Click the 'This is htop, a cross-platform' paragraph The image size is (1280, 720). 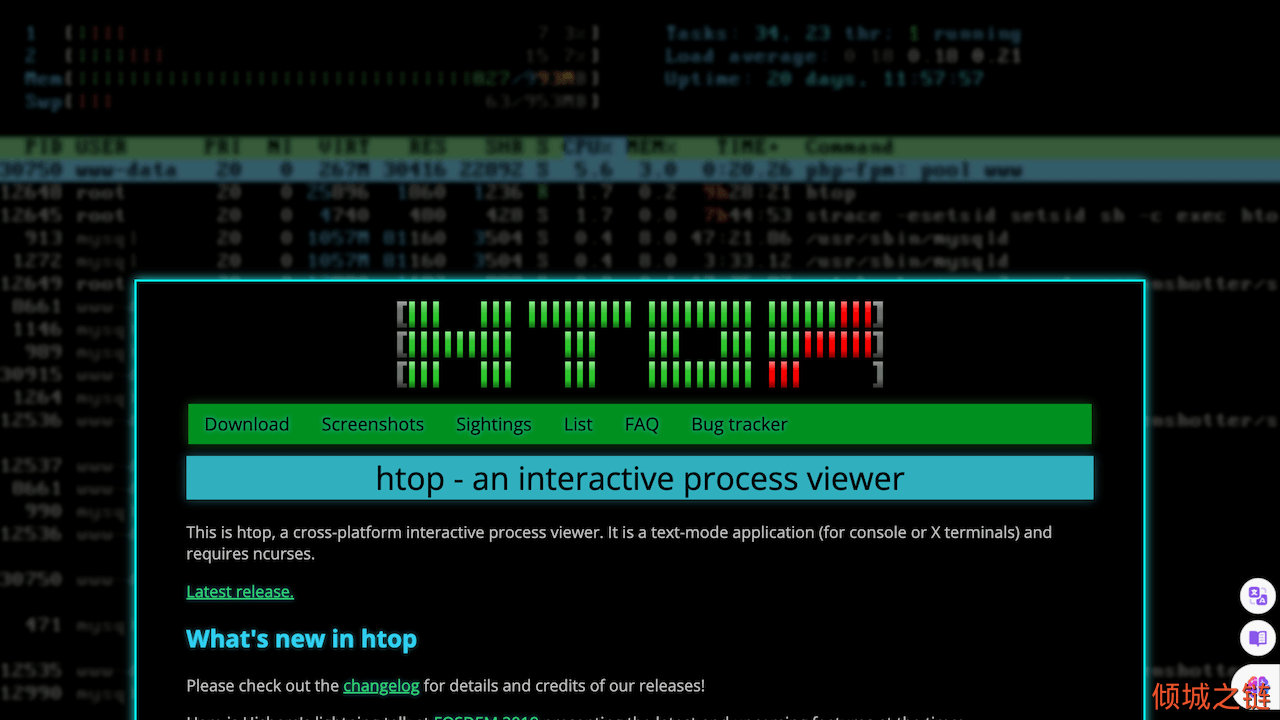(619, 543)
